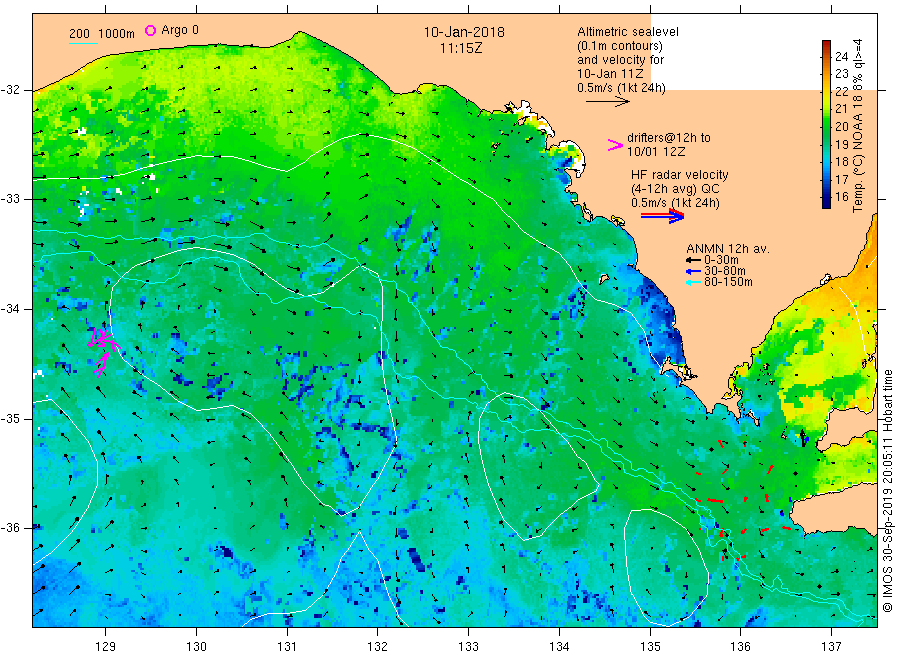900x660 pixels.
Task: Click the magenta drifters arrowhead legend symbol
Action: [615, 145]
